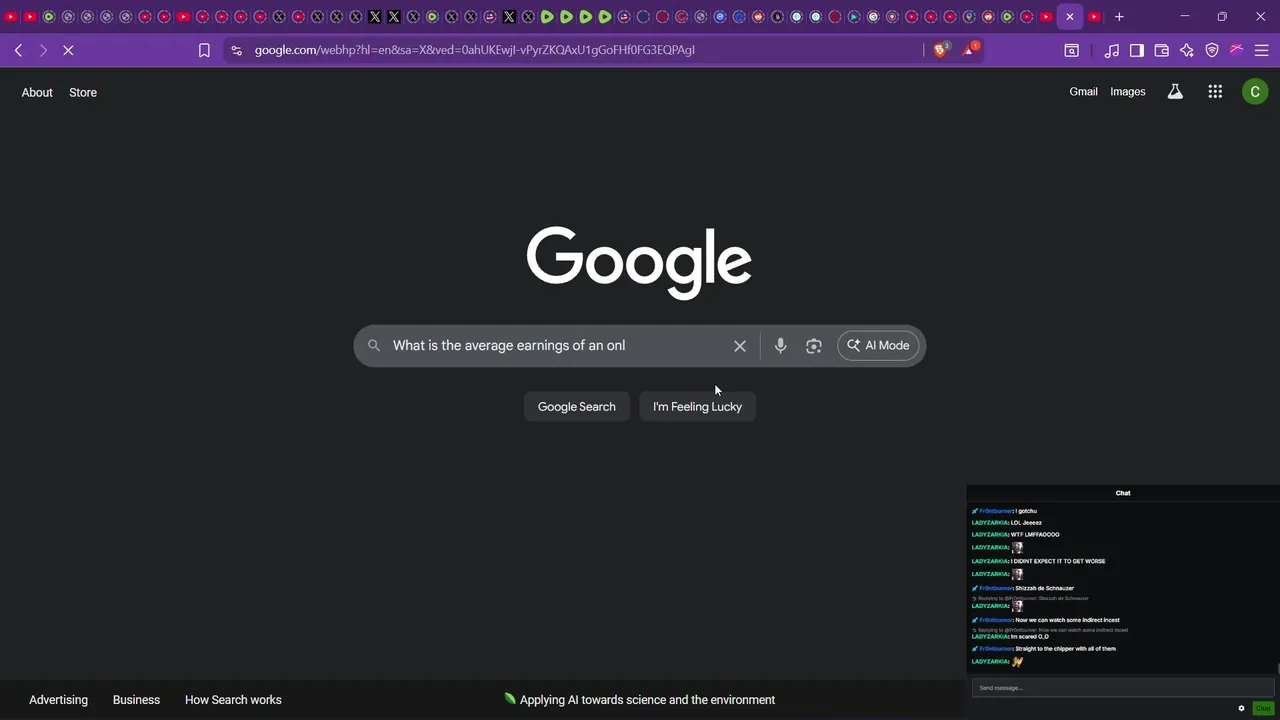The height and width of the screenshot is (720, 1280).
Task: Click the Chat panel header
Action: pyautogui.click(x=1123, y=493)
